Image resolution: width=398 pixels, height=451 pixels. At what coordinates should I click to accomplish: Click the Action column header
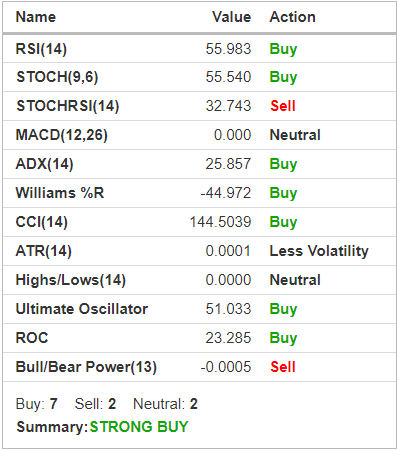293,17
